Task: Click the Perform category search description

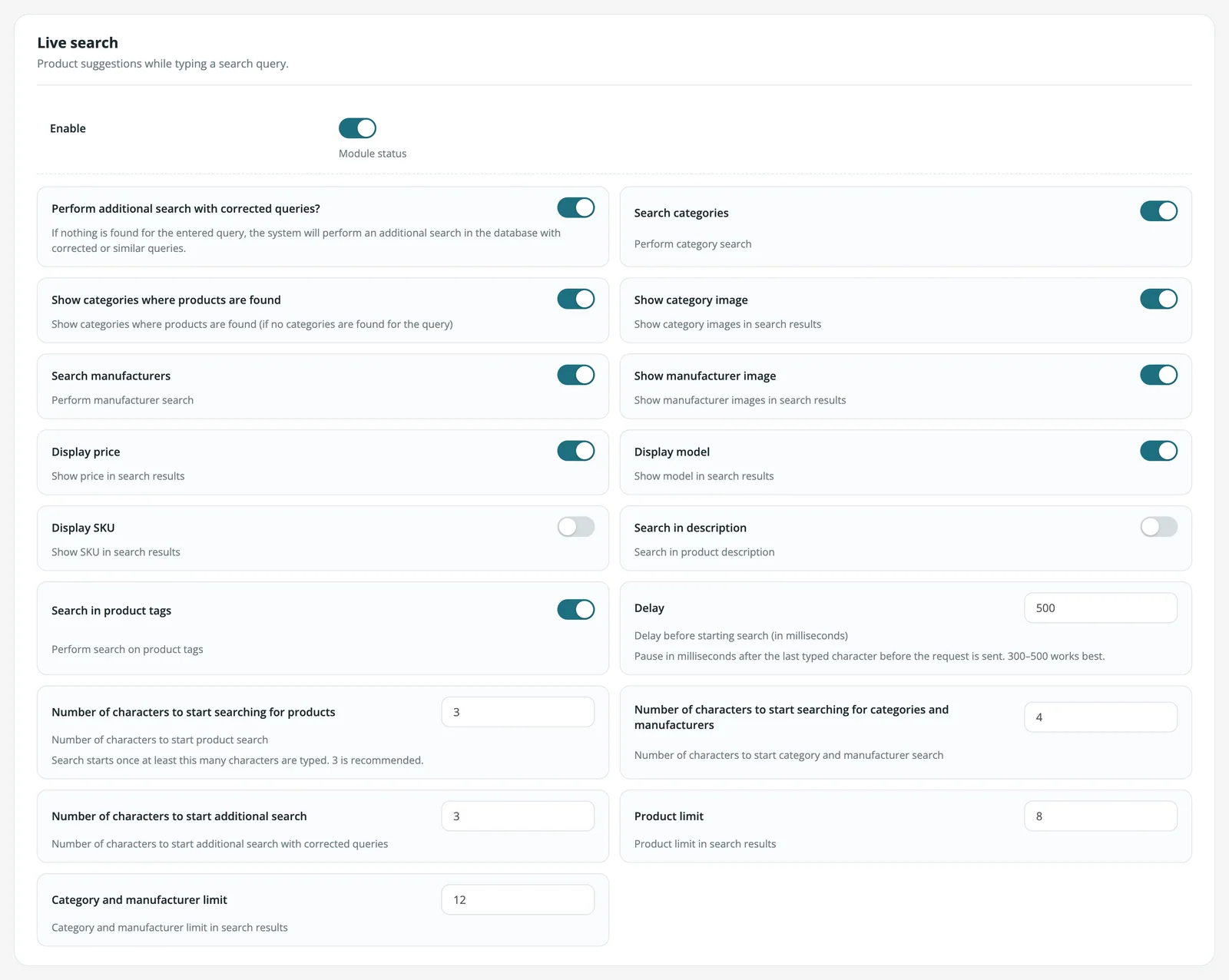Action: click(x=693, y=244)
